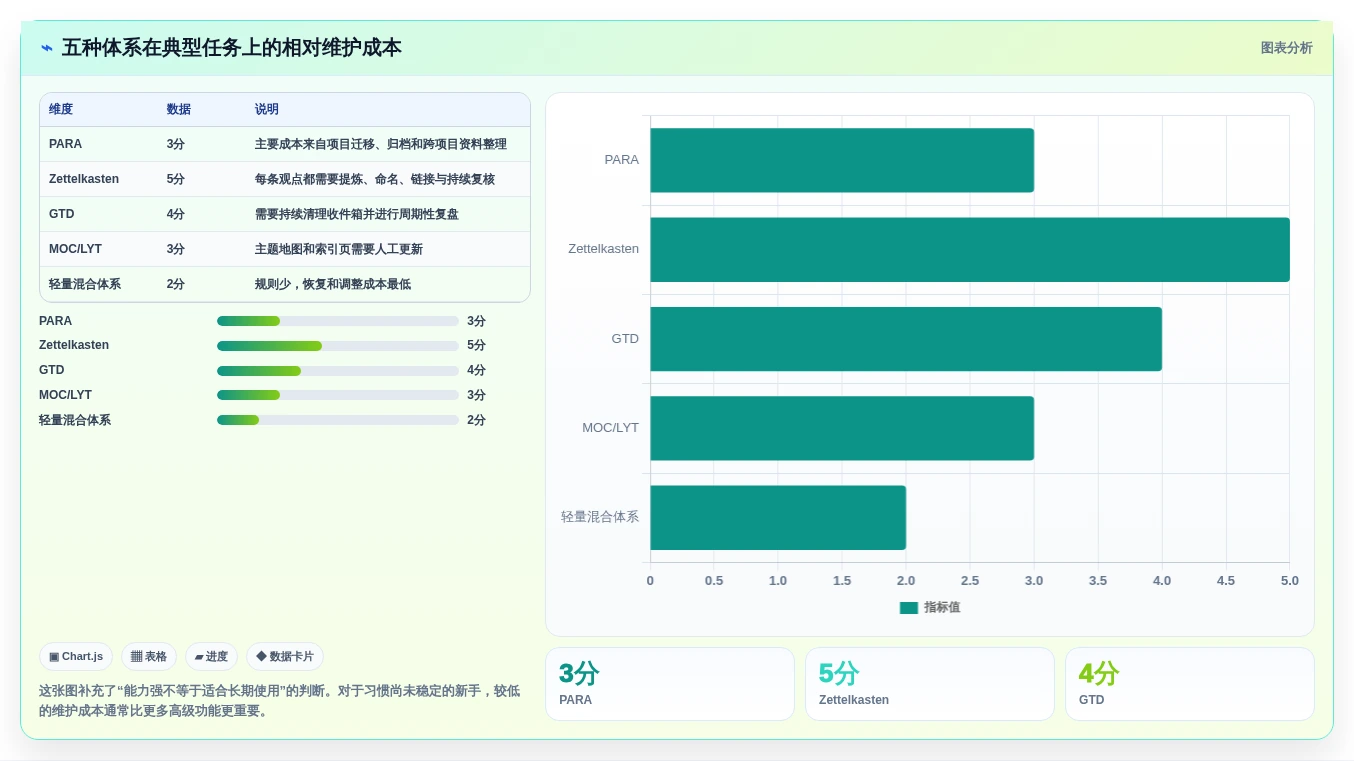
Task: Click the PARA bar in chart
Action: point(842,160)
